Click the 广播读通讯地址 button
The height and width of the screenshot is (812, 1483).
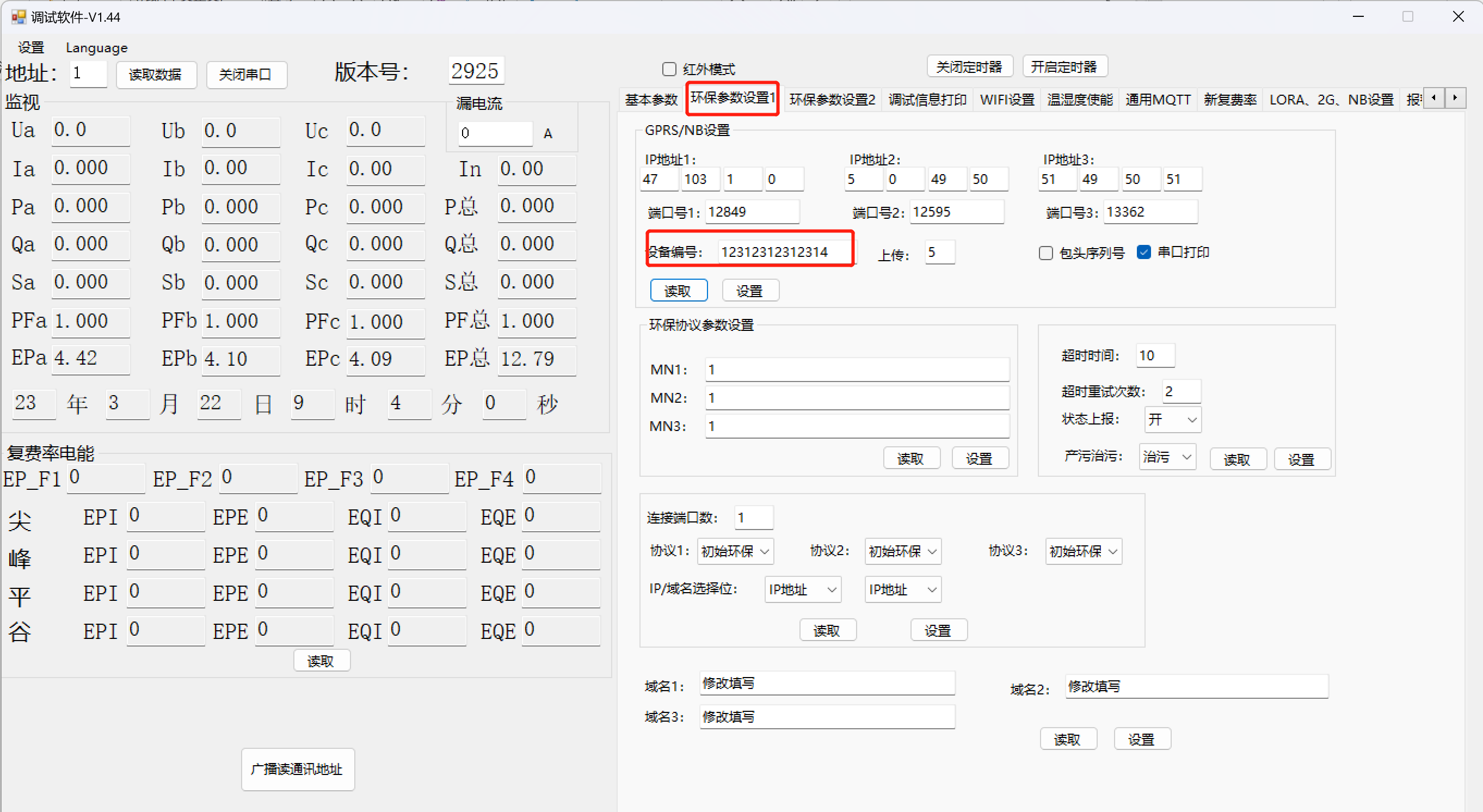297,769
